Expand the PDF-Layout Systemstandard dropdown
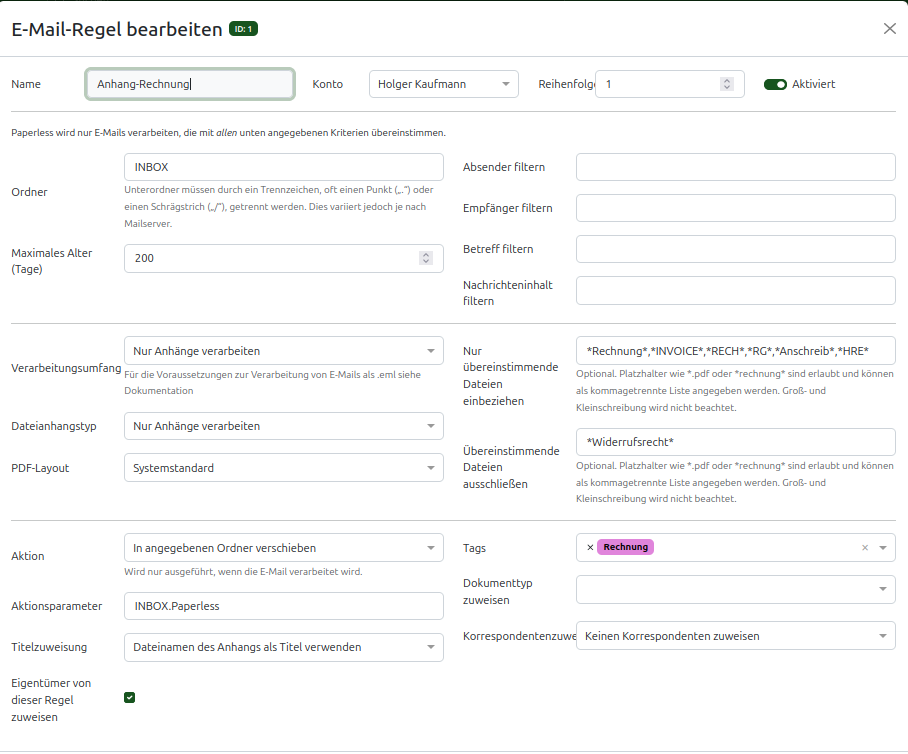This screenshot has width=908, height=754. coord(284,468)
